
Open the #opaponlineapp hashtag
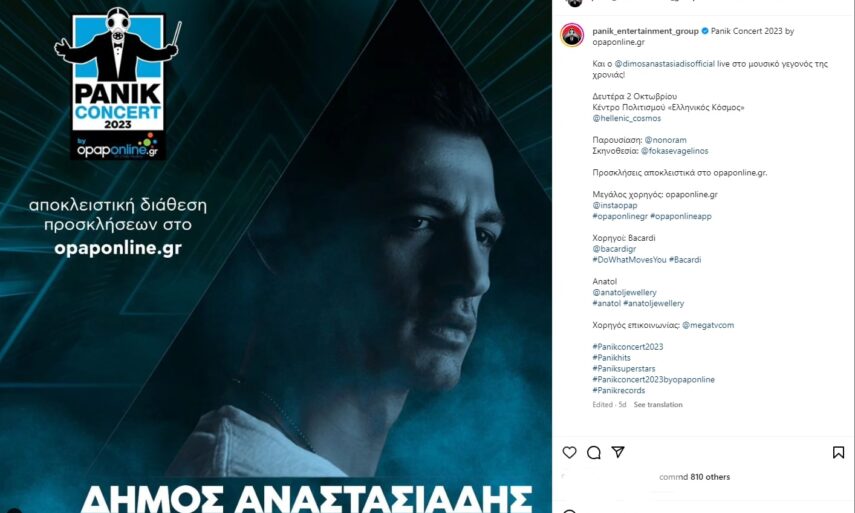681,216
